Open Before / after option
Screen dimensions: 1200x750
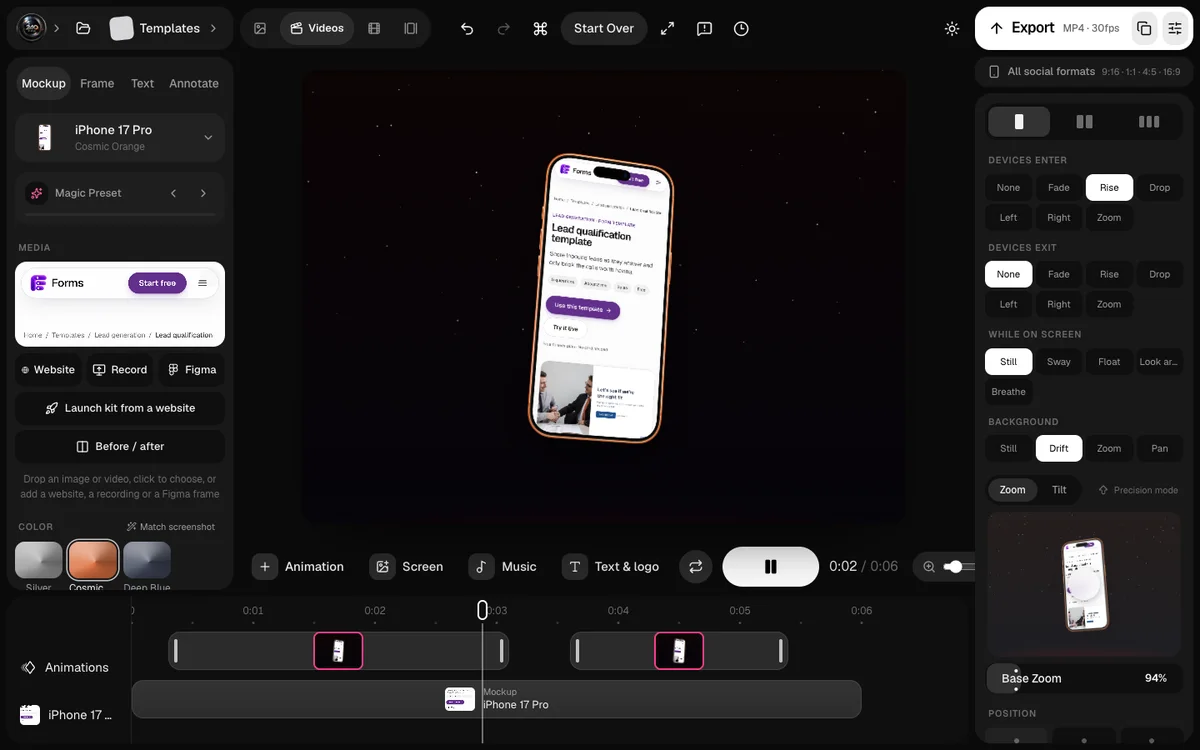pos(120,446)
